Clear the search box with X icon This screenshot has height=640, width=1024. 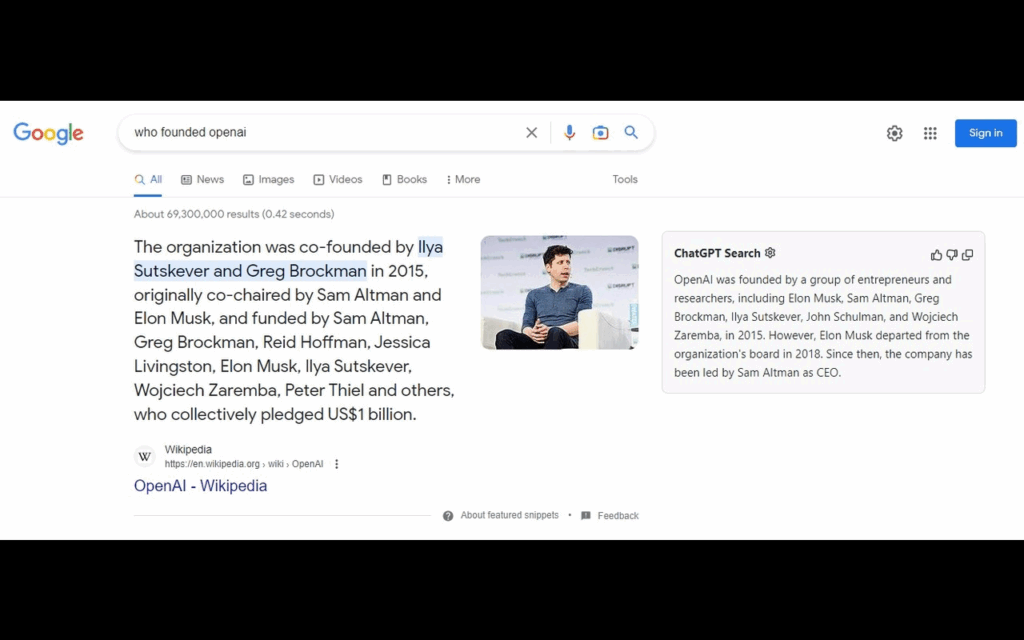(531, 133)
